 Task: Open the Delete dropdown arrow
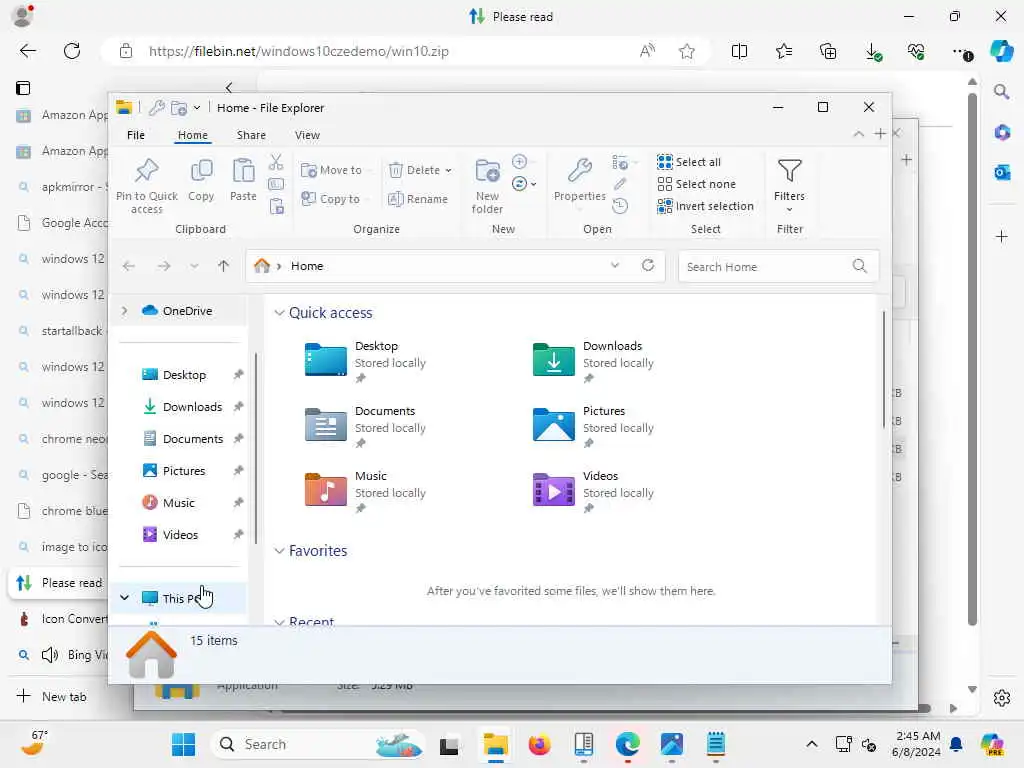(449, 170)
